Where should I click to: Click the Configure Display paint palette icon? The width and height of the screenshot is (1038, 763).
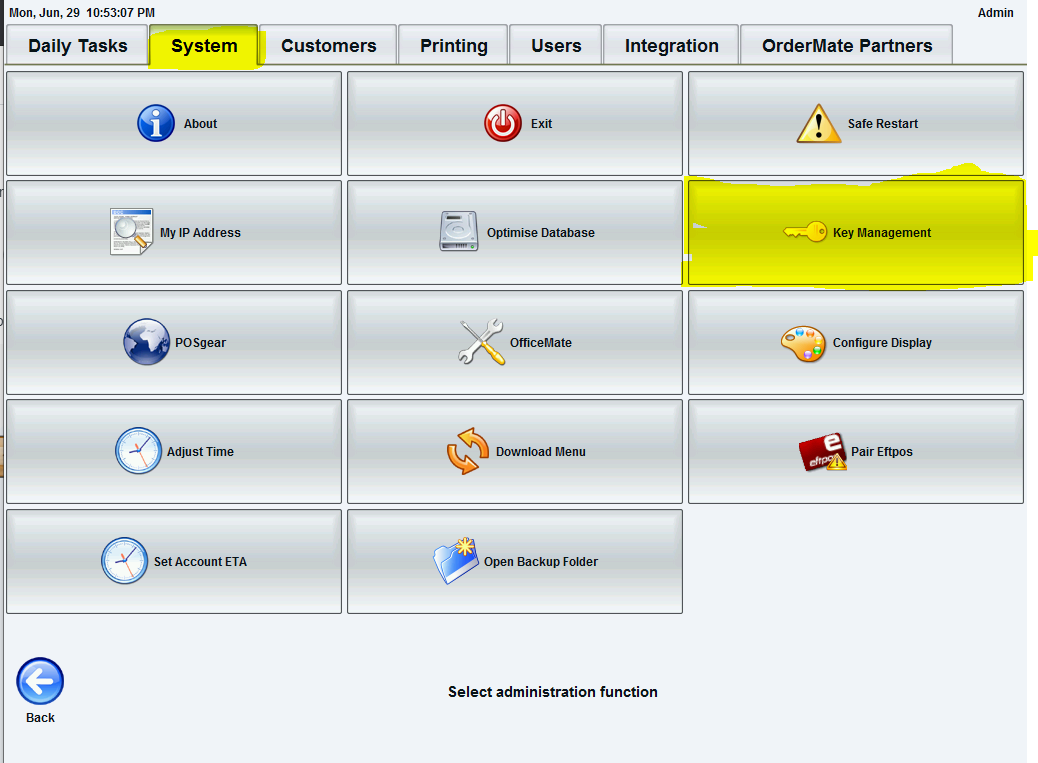803,343
